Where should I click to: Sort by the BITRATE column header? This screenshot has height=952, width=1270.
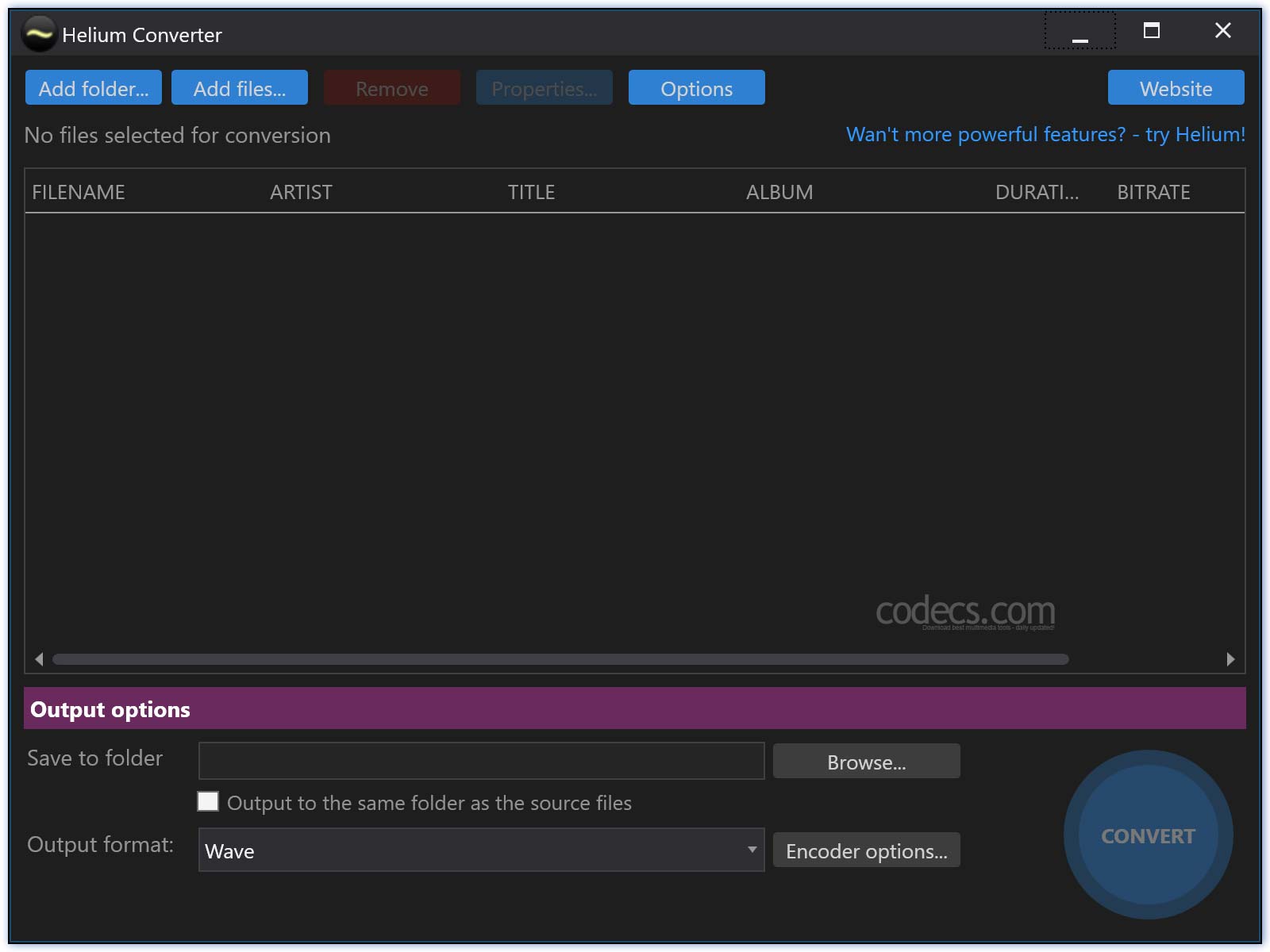point(1153,192)
